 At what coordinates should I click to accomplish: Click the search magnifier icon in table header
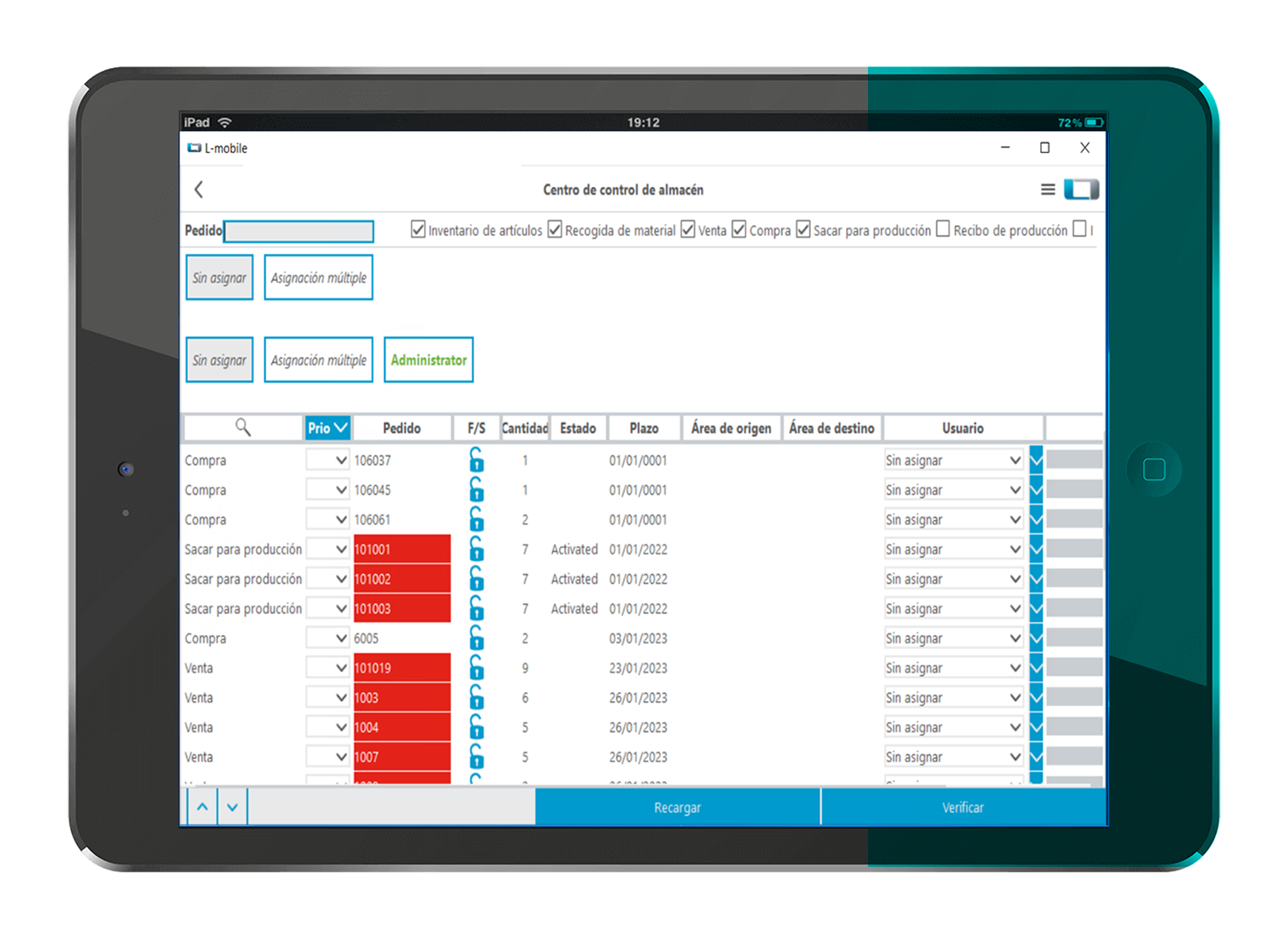coord(243,428)
